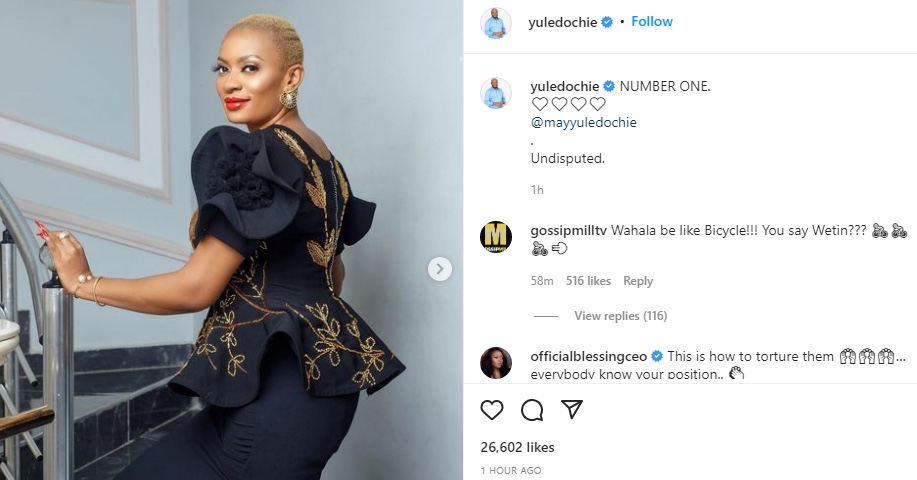Go to next photo with arrow chevron

point(440,269)
